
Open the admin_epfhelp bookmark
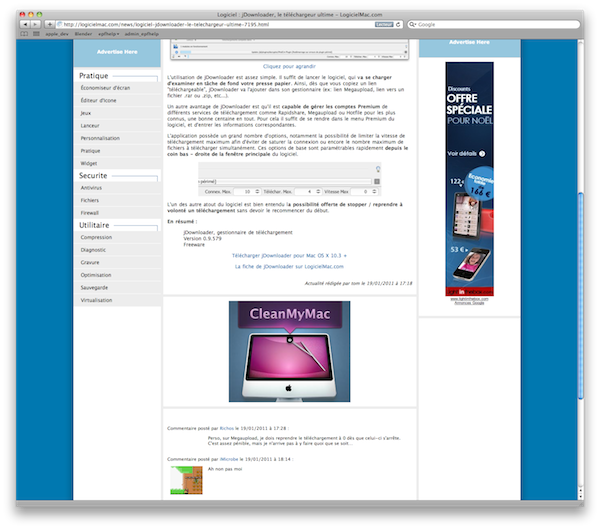(x=142, y=34)
